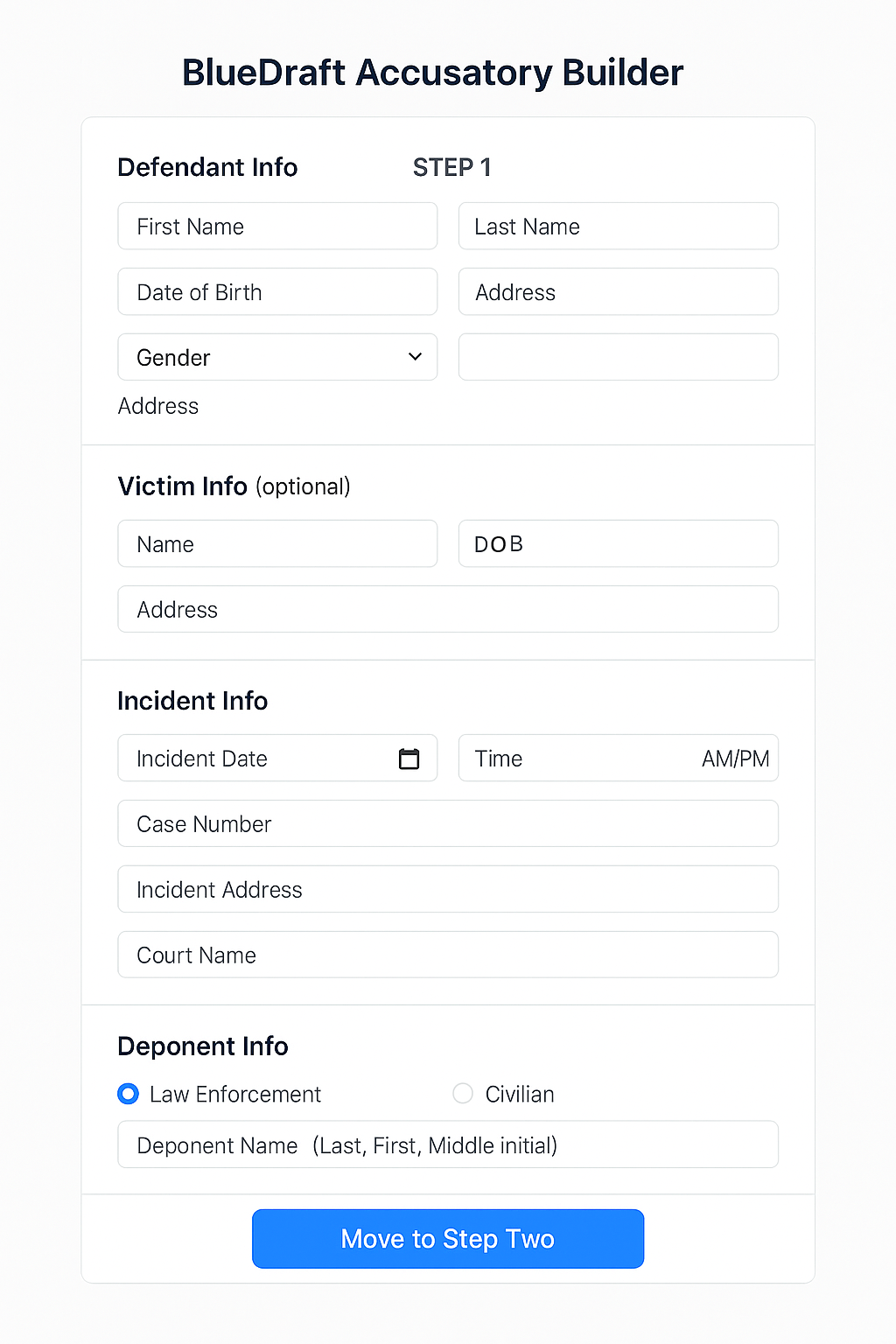The width and height of the screenshot is (896, 1344).
Task: Expand the Gender dropdown
Action: point(277,357)
